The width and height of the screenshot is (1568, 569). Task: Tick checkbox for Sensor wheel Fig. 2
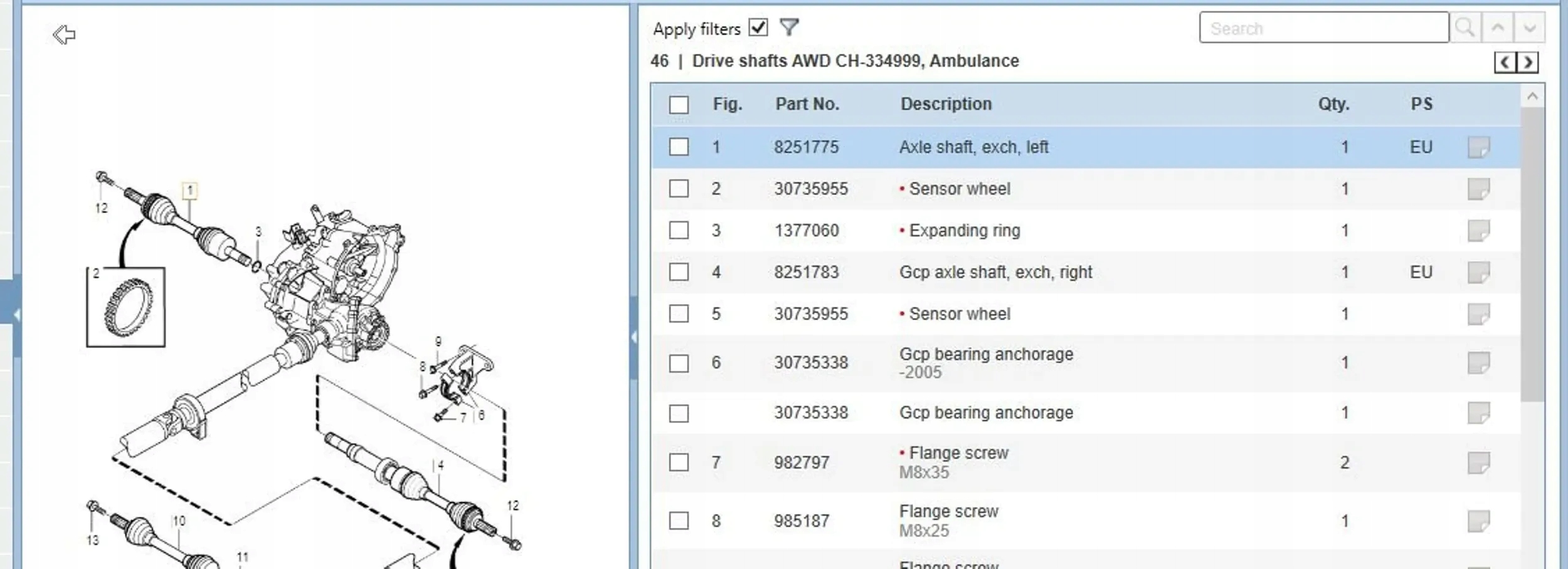(679, 189)
